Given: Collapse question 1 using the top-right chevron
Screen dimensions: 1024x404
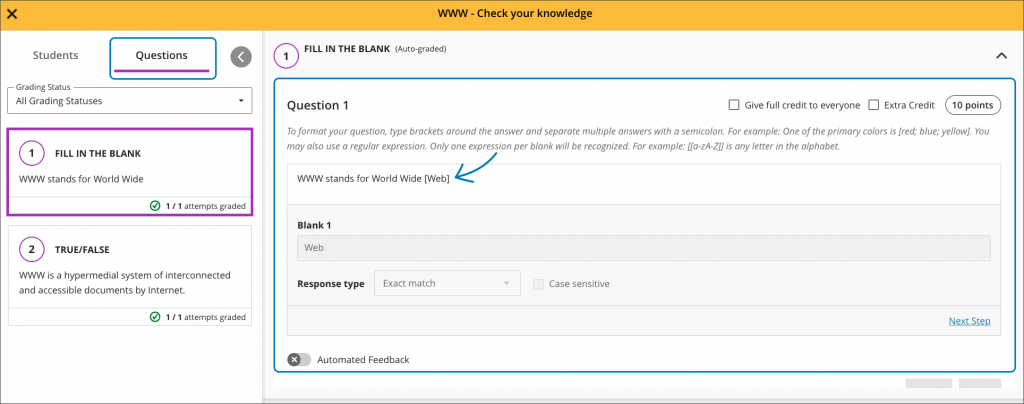Looking at the screenshot, I should [x=1000, y=56].
